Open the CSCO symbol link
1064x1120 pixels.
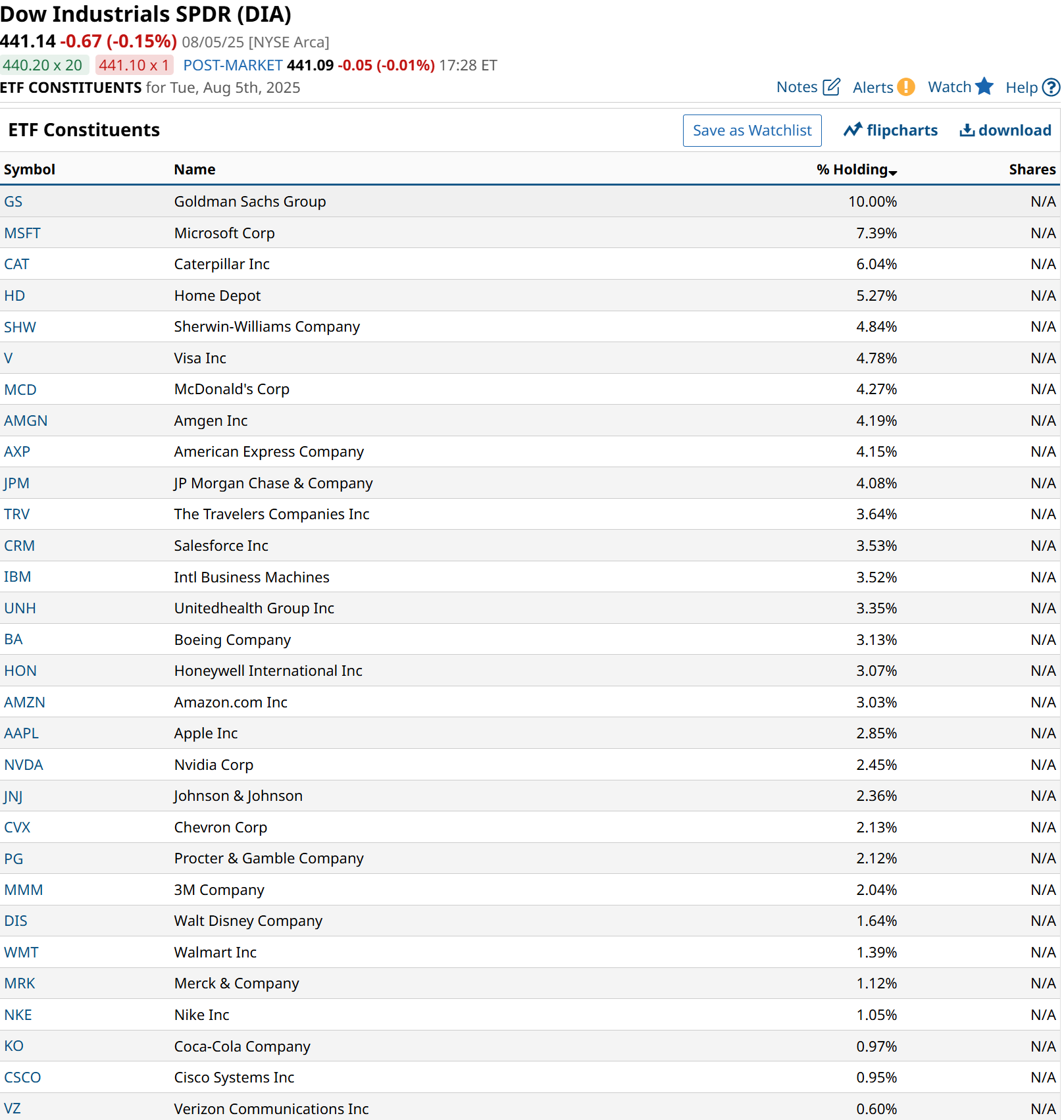pyautogui.click(x=22, y=1077)
